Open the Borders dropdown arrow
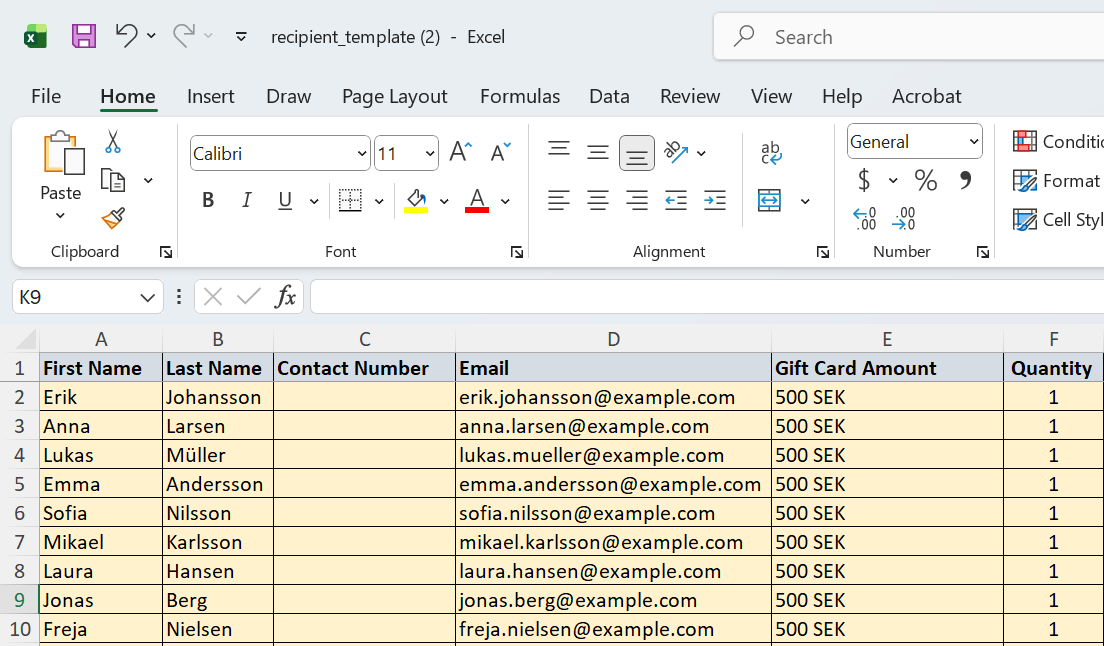Image resolution: width=1104 pixels, height=646 pixels. (x=379, y=201)
